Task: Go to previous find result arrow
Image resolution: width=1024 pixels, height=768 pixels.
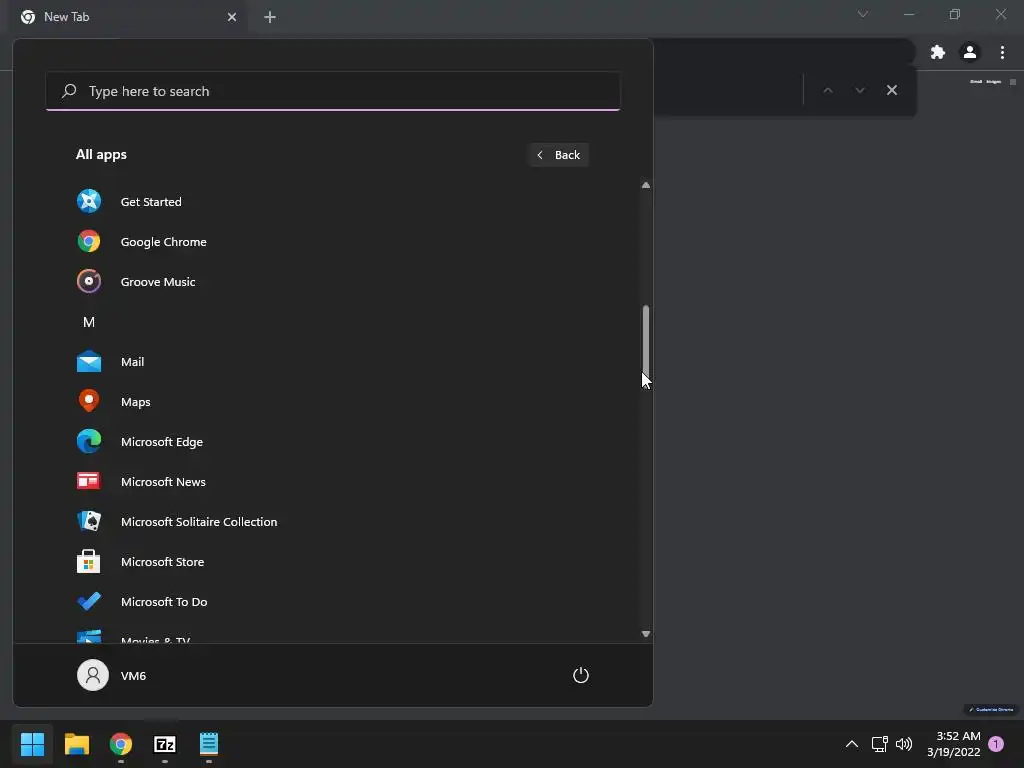Action: click(x=828, y=90)
